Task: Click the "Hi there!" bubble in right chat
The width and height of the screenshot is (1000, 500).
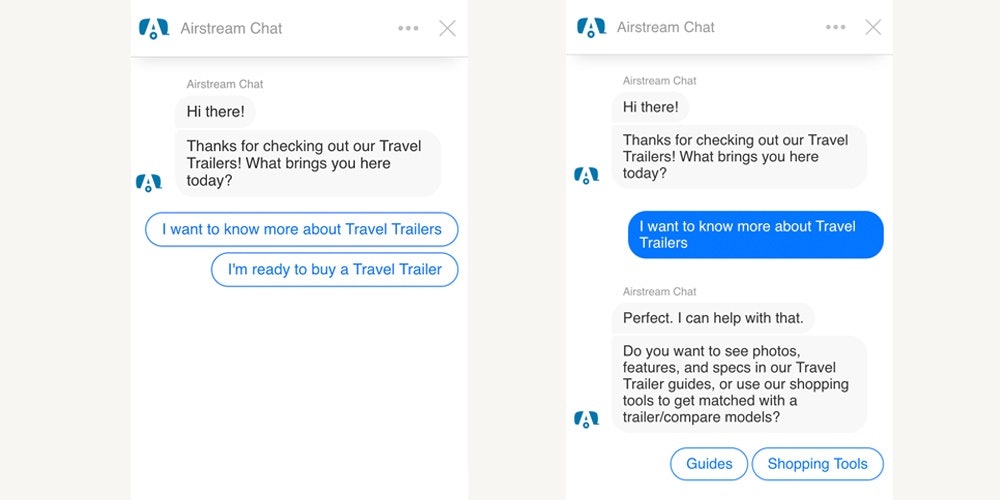Action: 651,107
